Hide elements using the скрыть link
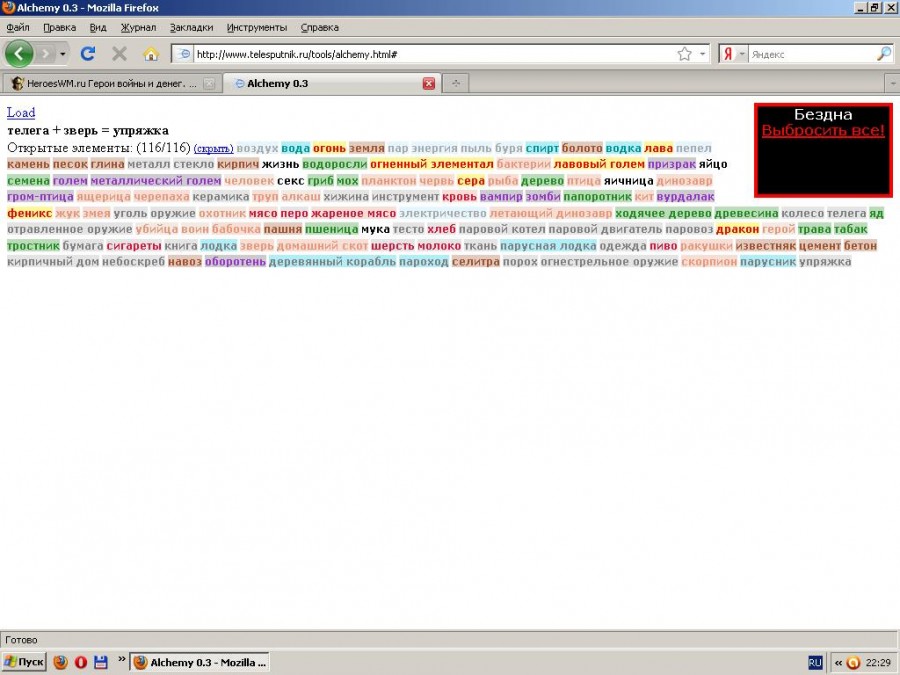 (x=213, y=148)
